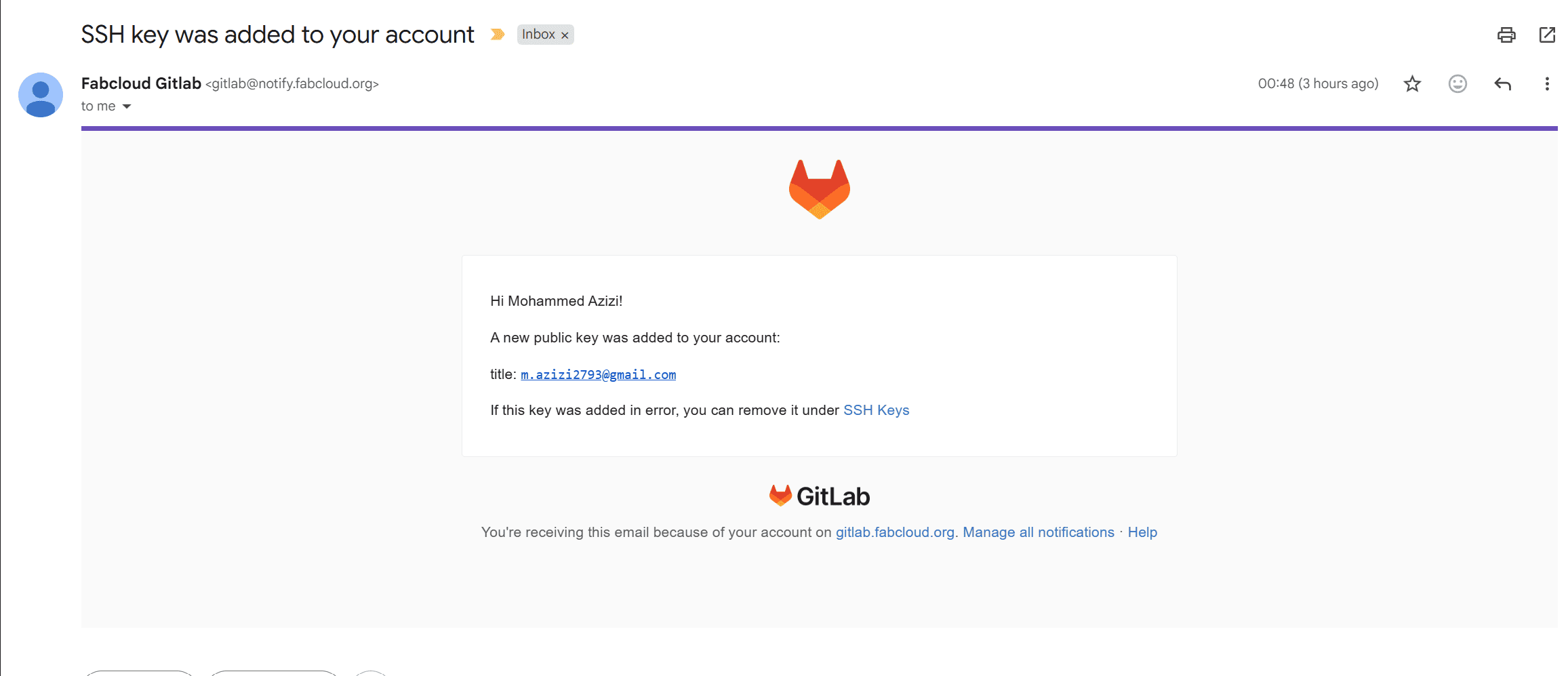The width and height of the screenshot is (1568, 676).
Task: Click Manage all notifications link
Action: pos(1039,532)
